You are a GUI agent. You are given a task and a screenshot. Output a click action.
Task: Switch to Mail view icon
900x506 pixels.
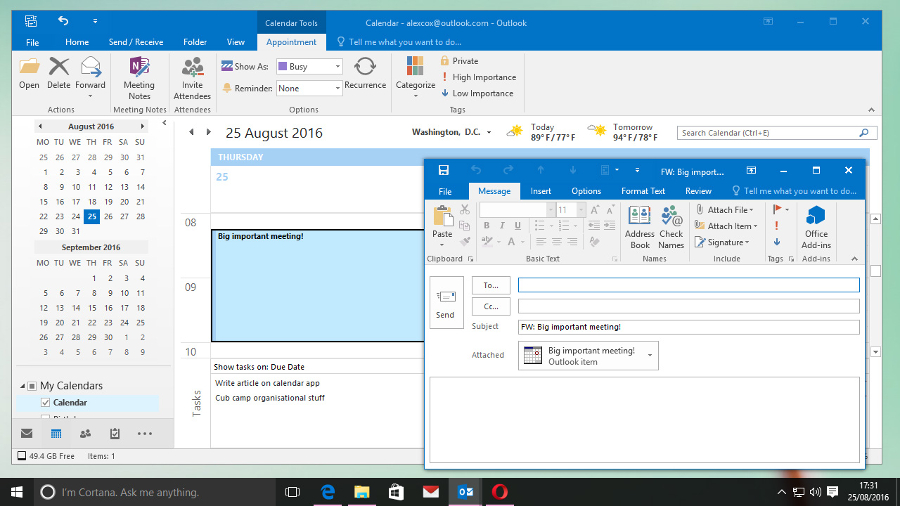(x=26, y=434)
